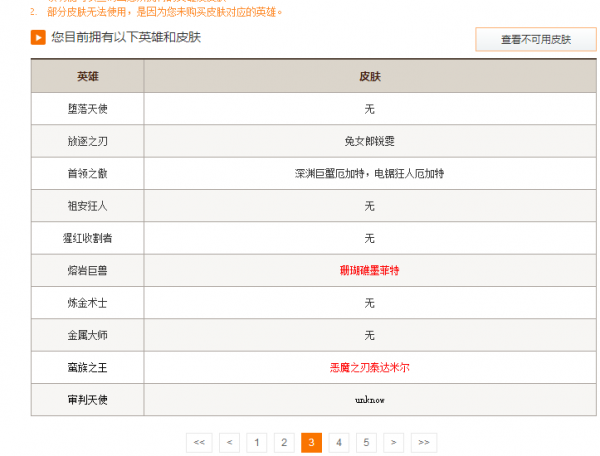Go to previous page with < button
This screenshot has width=600, height=456.
230,443
